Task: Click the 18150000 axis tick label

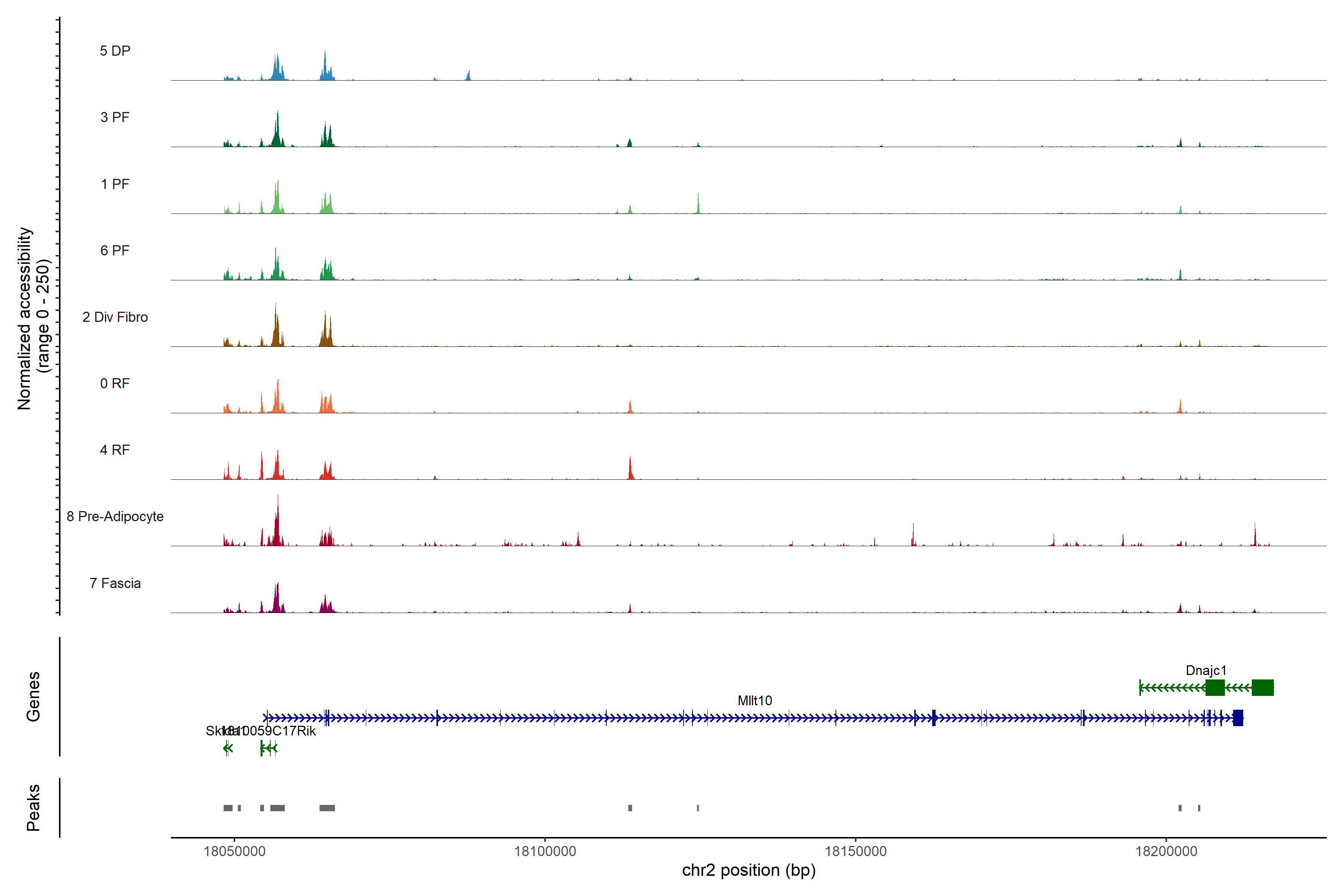Action: click(855, 852)
